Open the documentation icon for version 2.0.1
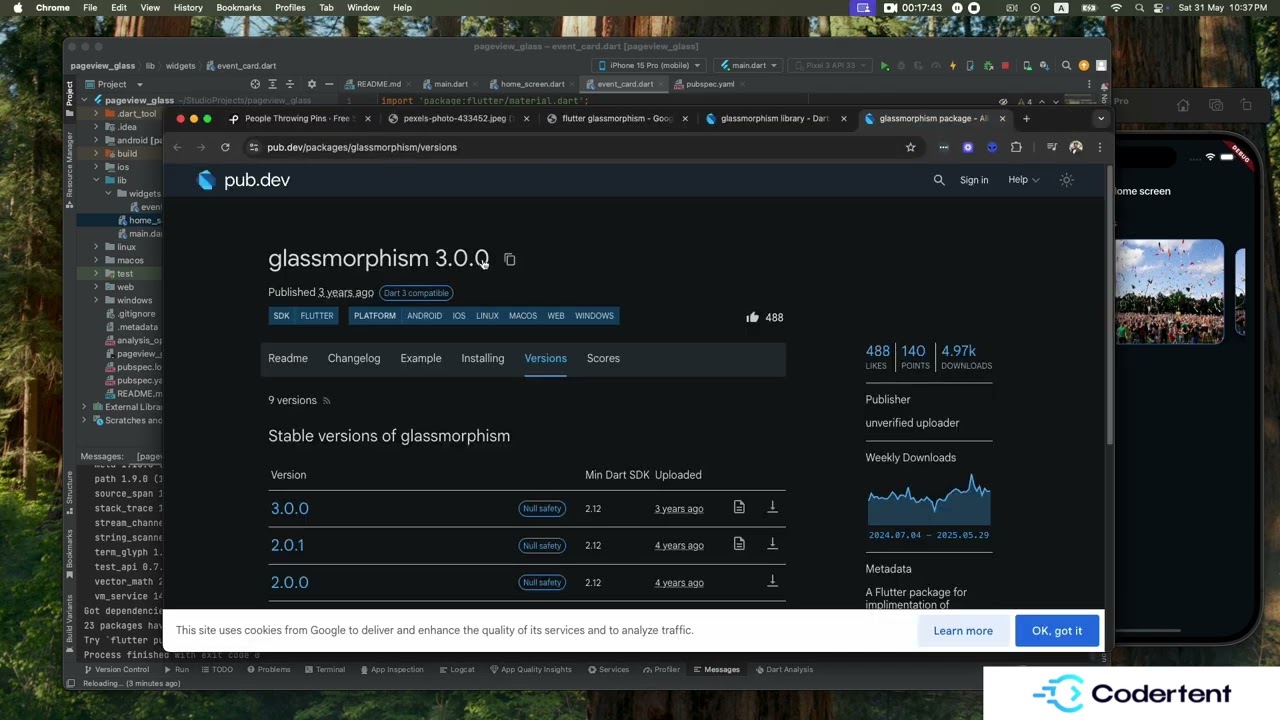The width and height of the screenshot is (1280, 720). tap(739, 544)
